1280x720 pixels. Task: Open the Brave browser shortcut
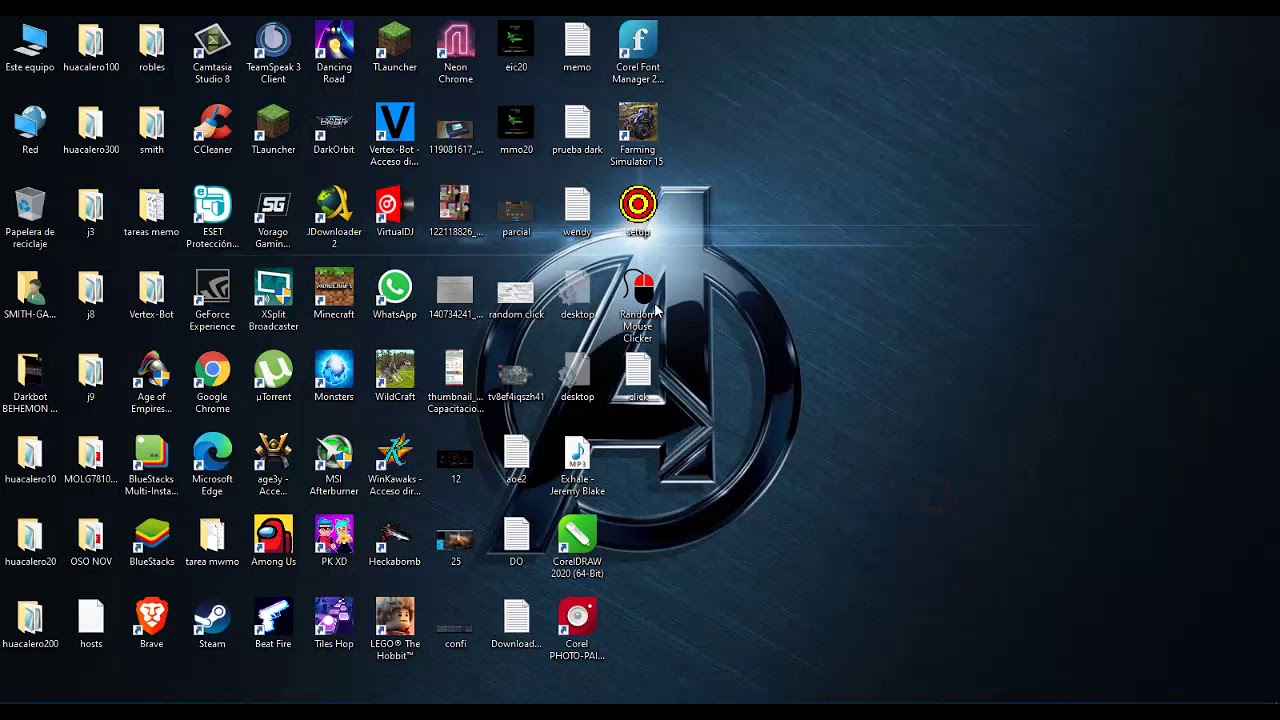coord(151,622)
